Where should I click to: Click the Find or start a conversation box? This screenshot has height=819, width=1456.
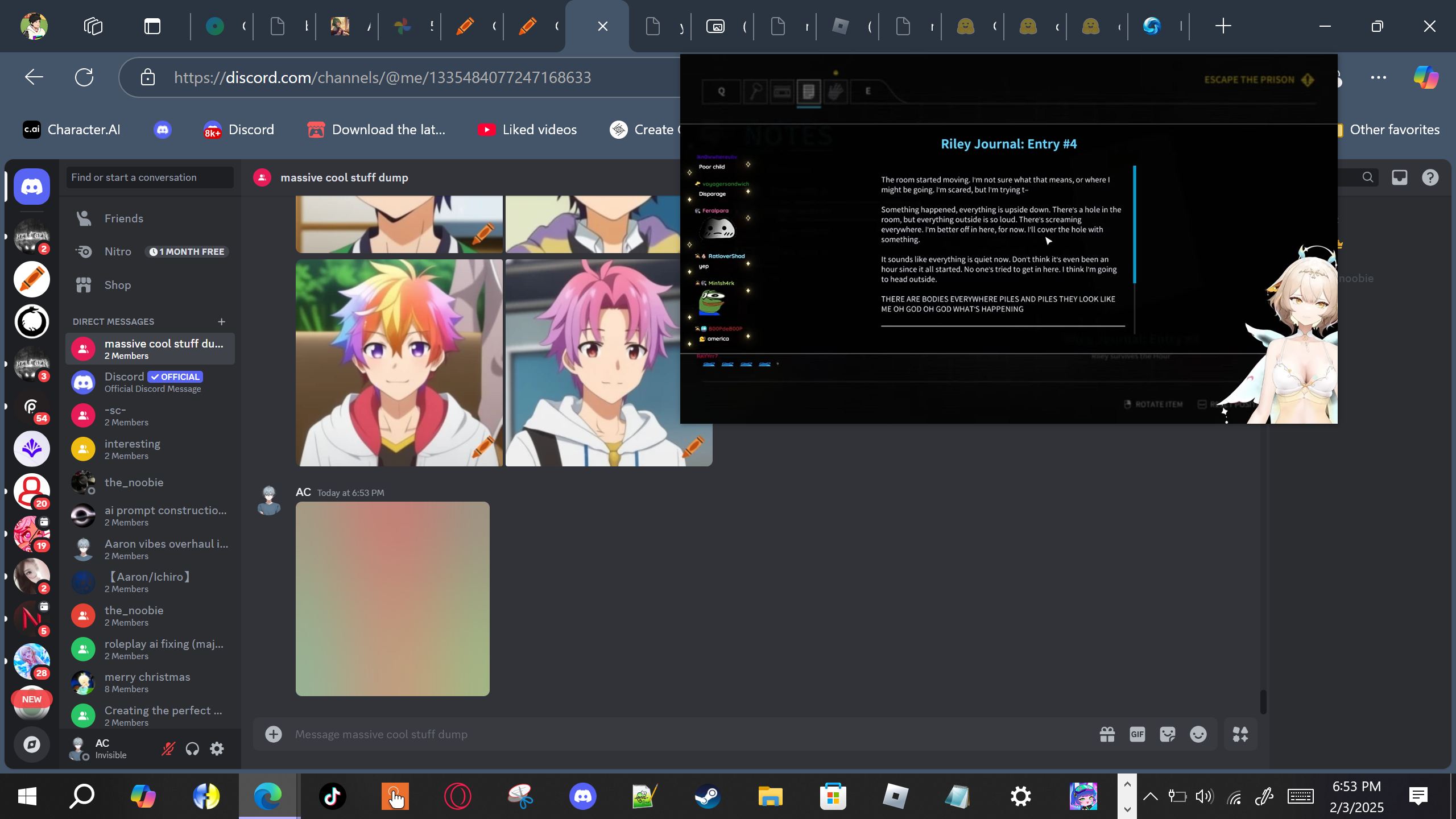(150, 177)
